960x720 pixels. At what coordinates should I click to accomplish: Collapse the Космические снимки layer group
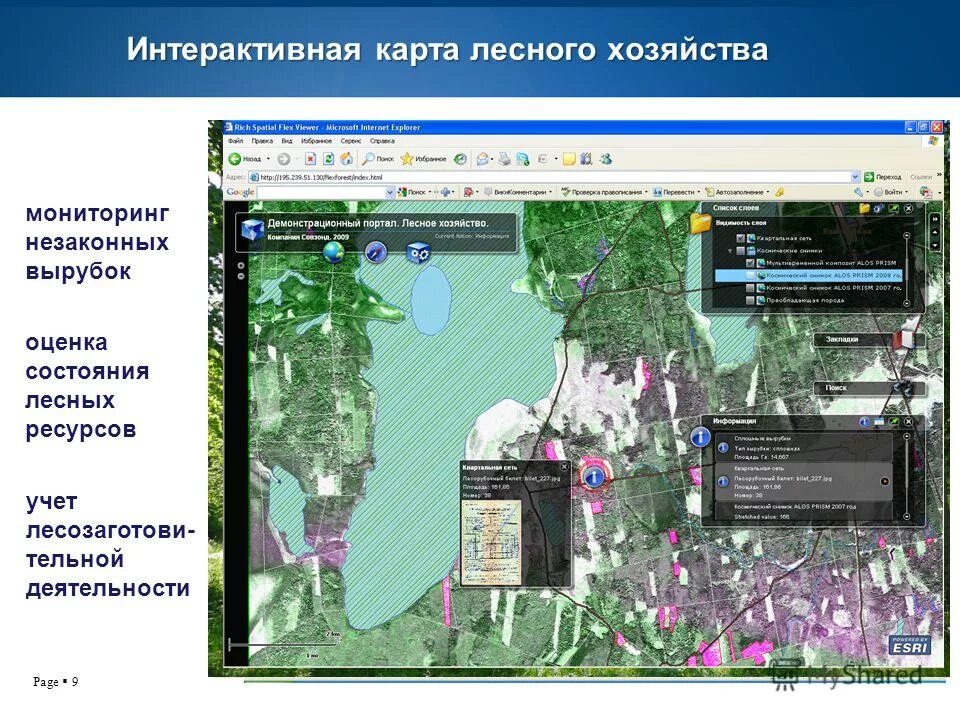tap(730, 251)
